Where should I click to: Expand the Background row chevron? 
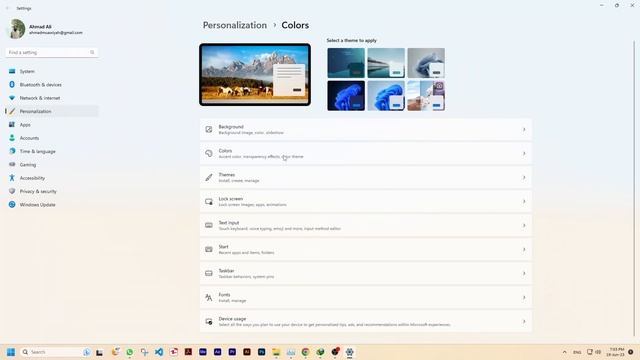[524, 129]
